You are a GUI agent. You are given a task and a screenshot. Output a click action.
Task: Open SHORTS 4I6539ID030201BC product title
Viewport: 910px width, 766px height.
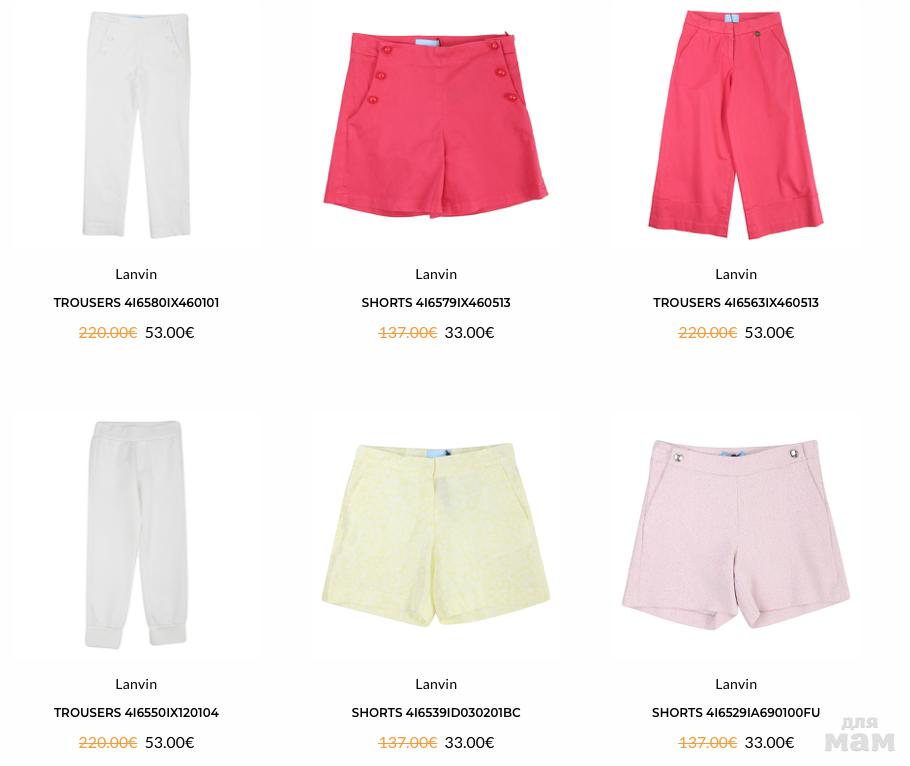pyautogui.click(x=436, y=713)
